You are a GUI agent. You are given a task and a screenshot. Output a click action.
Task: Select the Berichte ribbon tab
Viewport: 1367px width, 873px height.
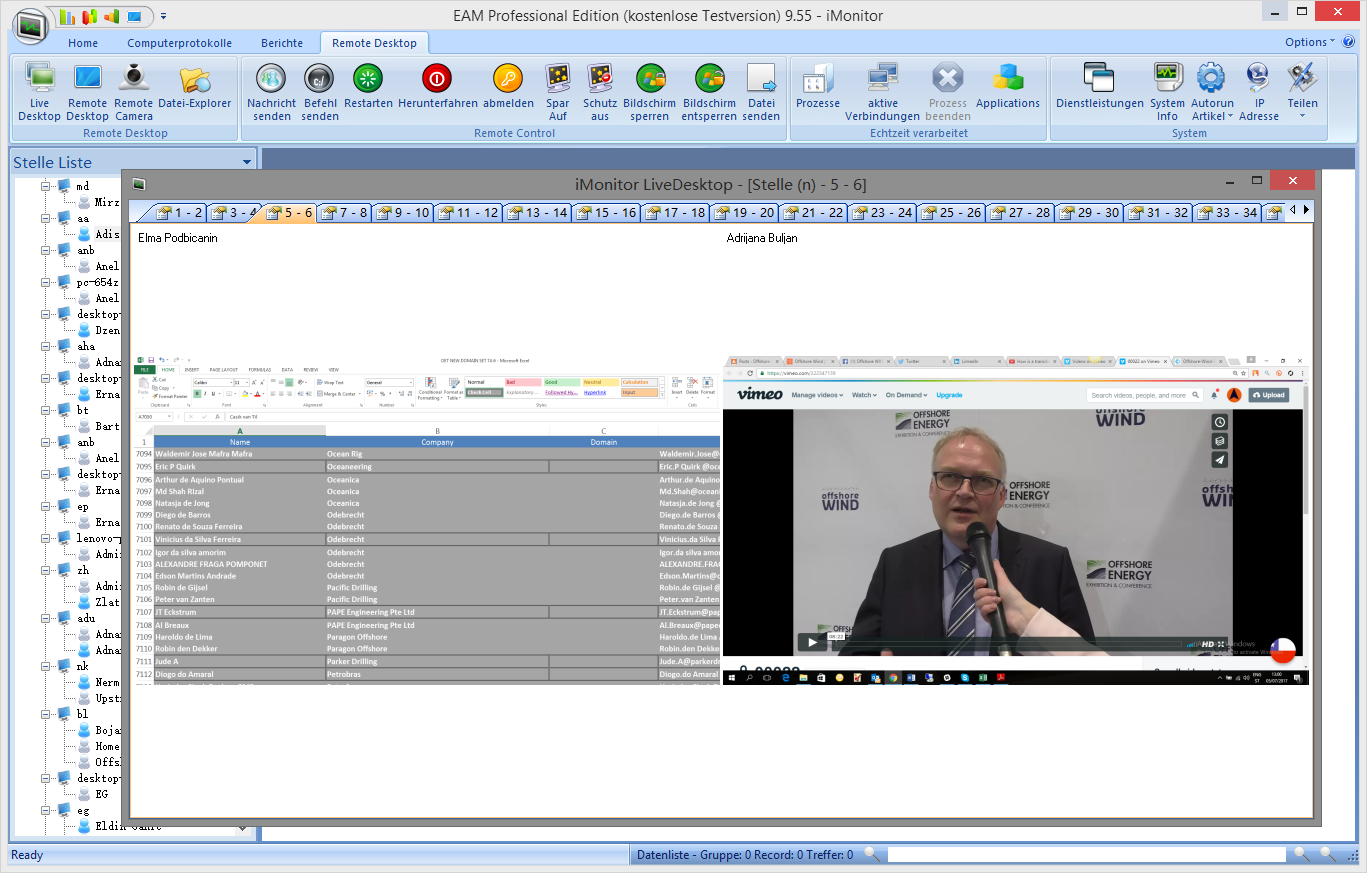point(282,43)
